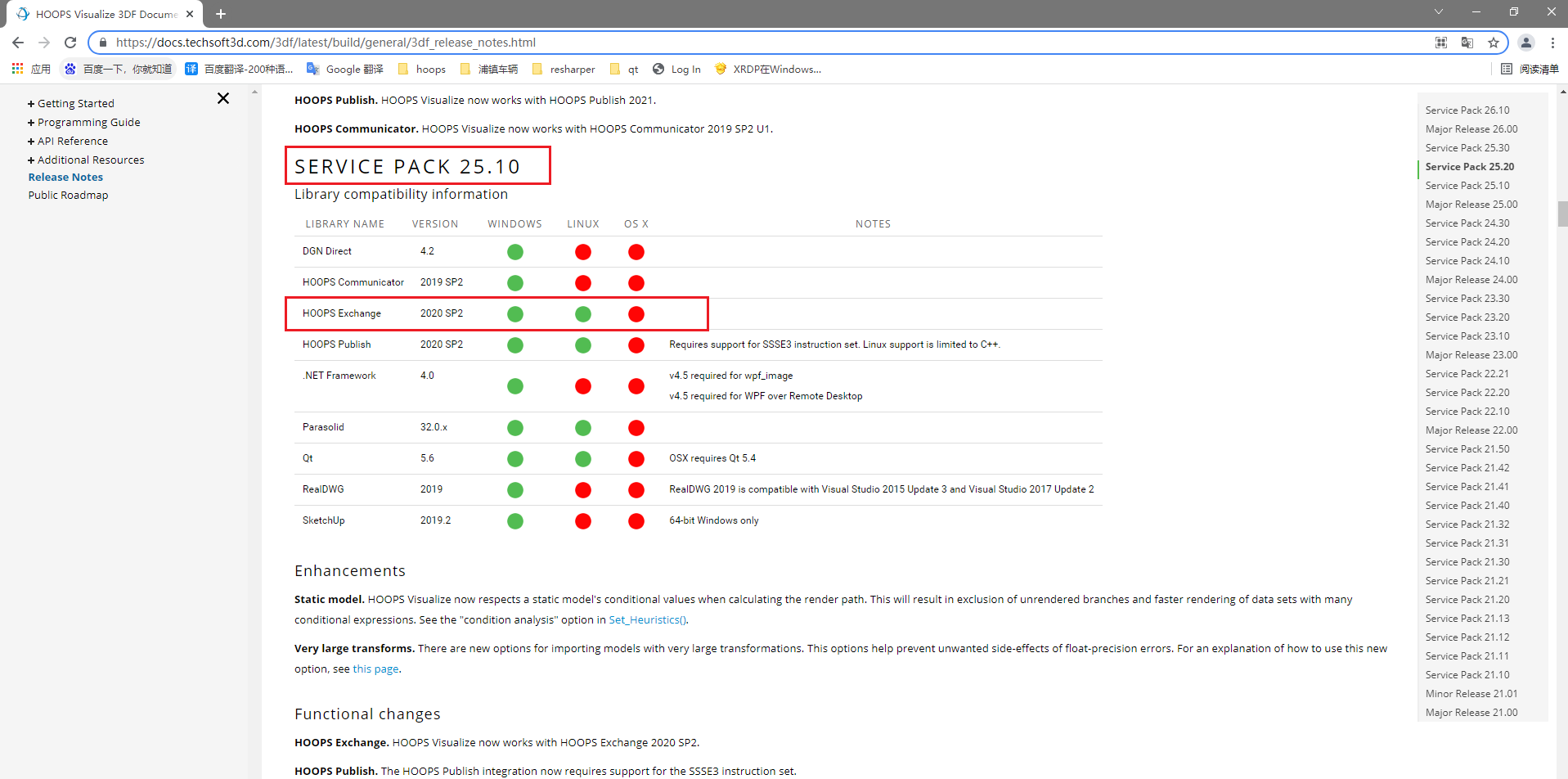
Task: Bookmark this page with star icon
Action: pos(1494,43)
